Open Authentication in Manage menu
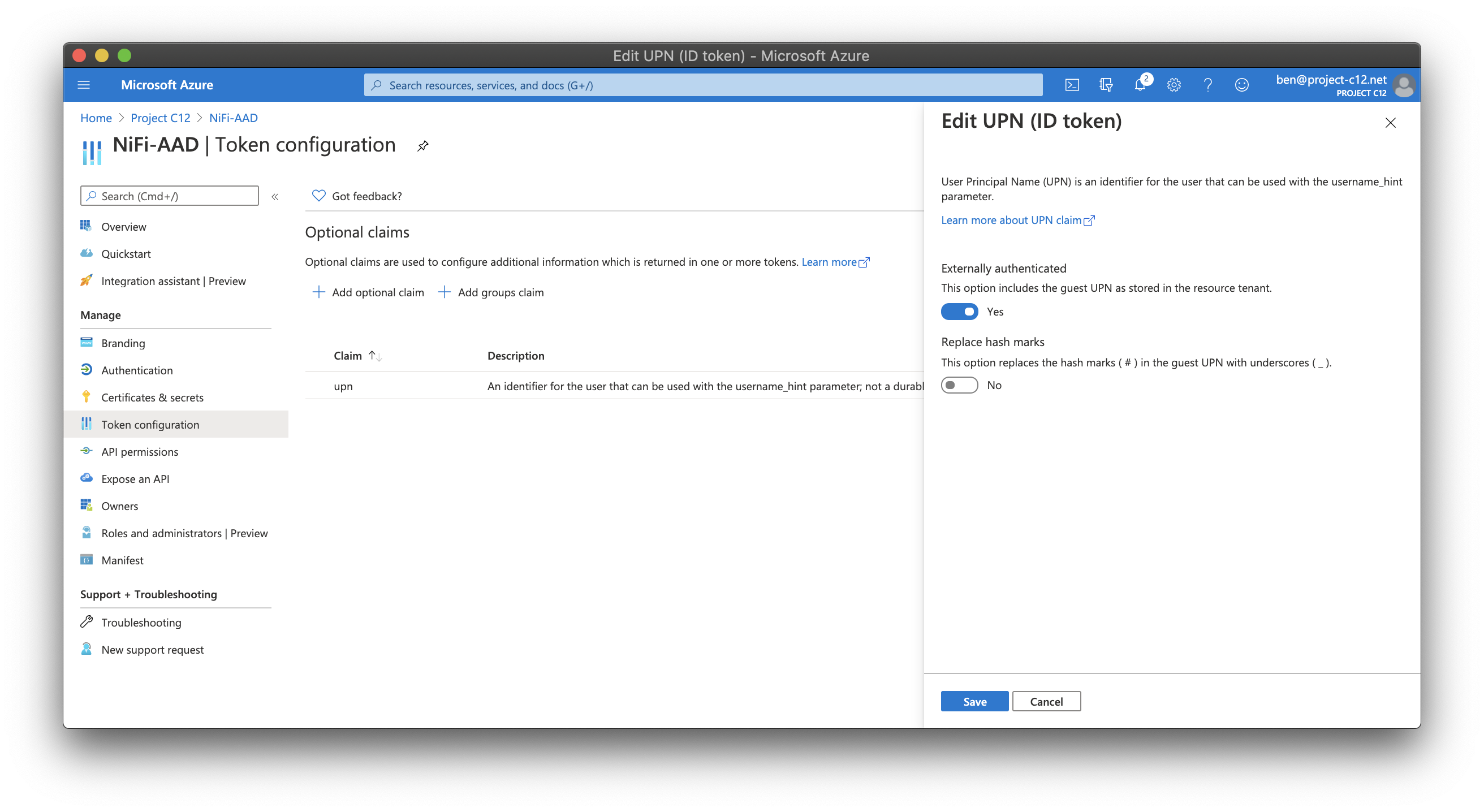The width and height of the screenshot is (1484, 812). coord(136,370)
